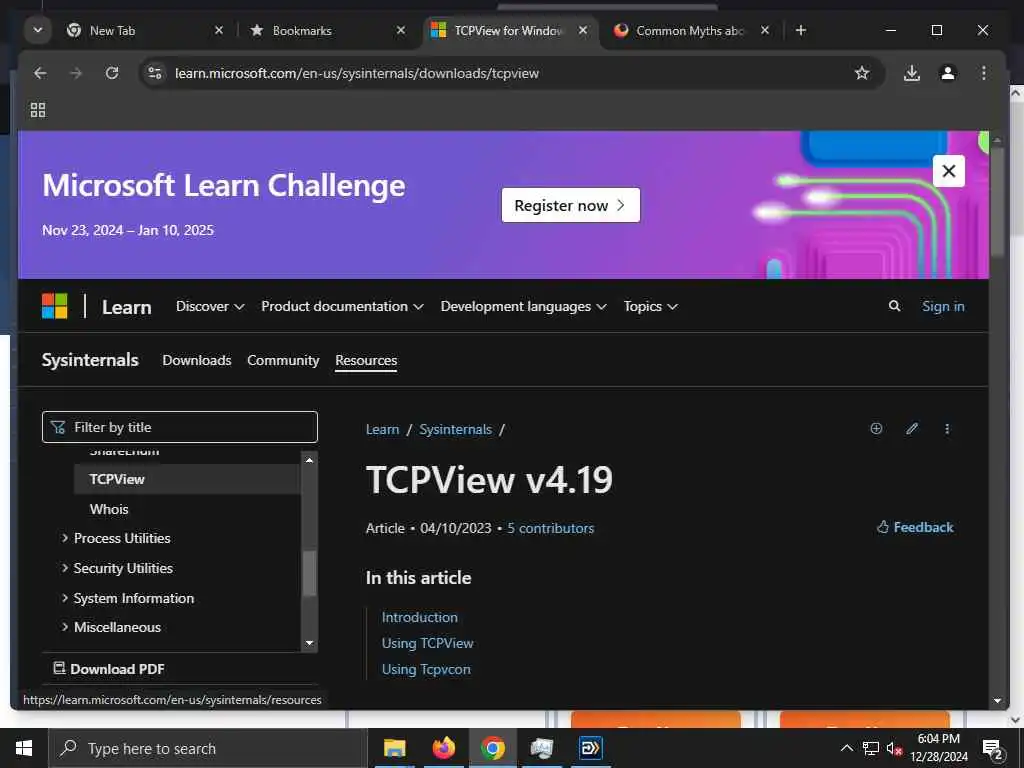This screenshot has width=1024, height=768.
Task: Reload the current page
Action: [112, 73]
